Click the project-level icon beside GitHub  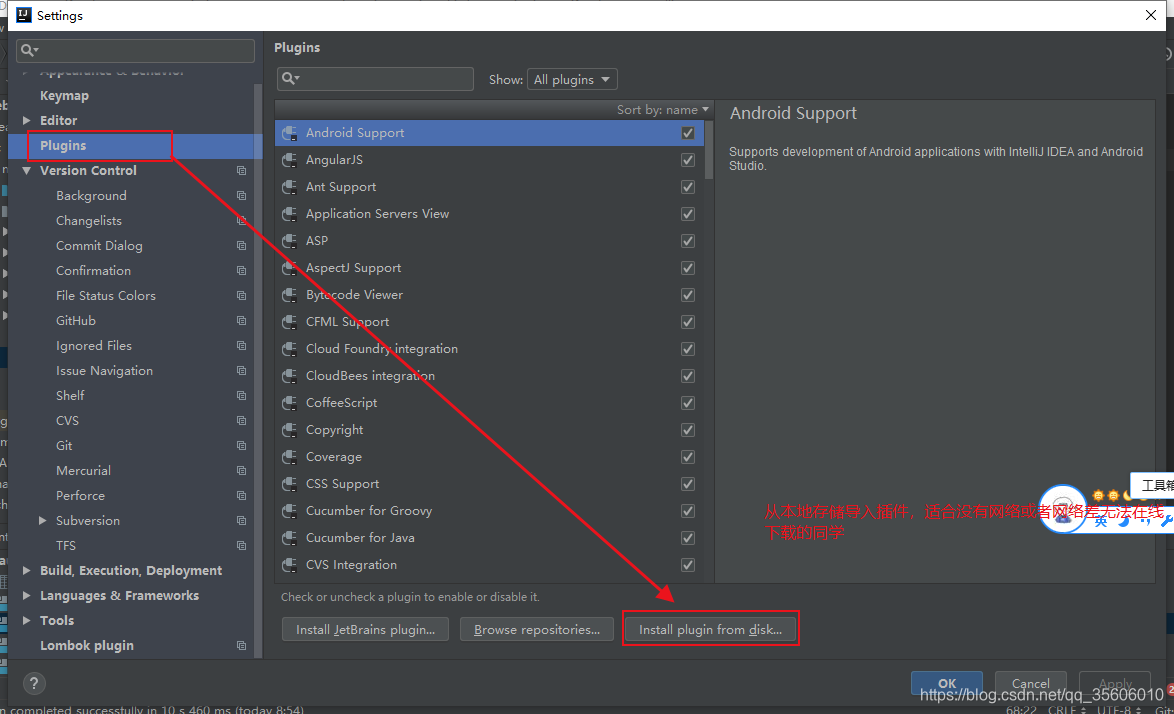(x=242, y=320)
